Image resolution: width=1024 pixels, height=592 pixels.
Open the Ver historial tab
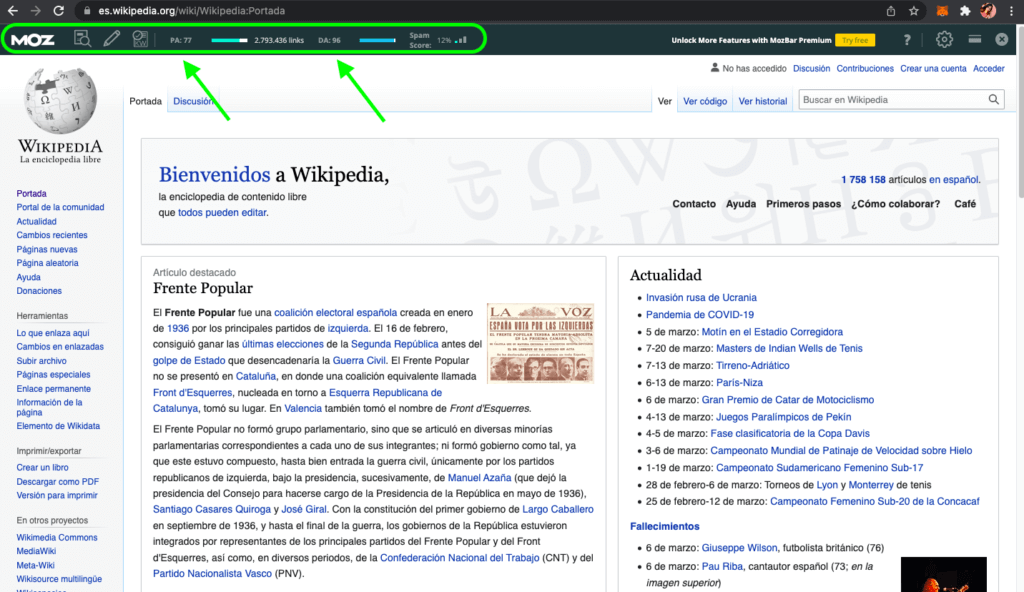pyautogui.click(x=762, y=101)
